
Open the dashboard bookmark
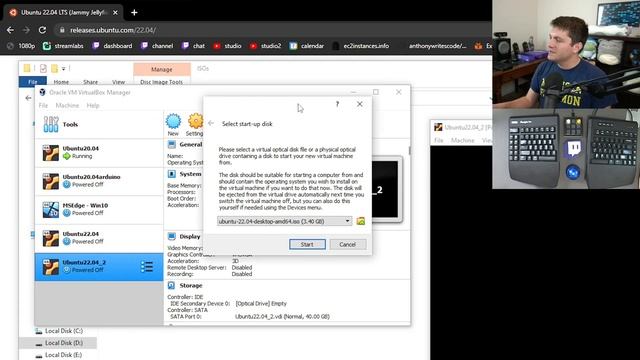tap(112, 46)
